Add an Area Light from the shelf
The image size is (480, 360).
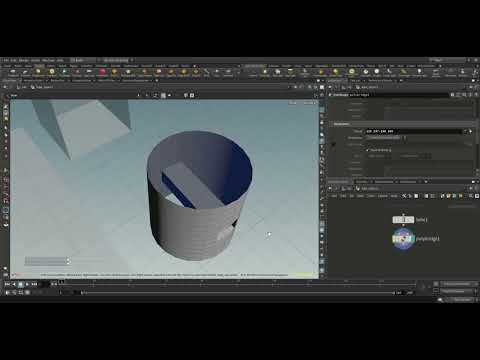pyautogui.click(x=290, y=73)
